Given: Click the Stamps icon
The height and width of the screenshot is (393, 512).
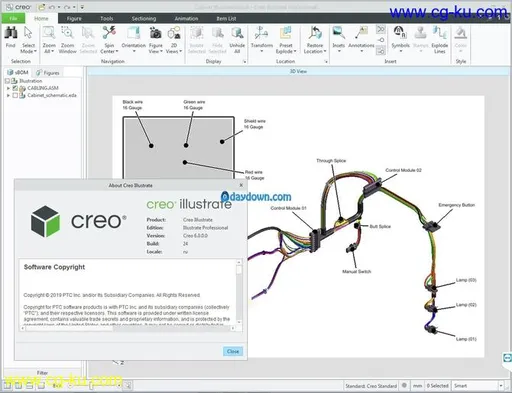Looking at the screenshot, I should click(420, 33).
